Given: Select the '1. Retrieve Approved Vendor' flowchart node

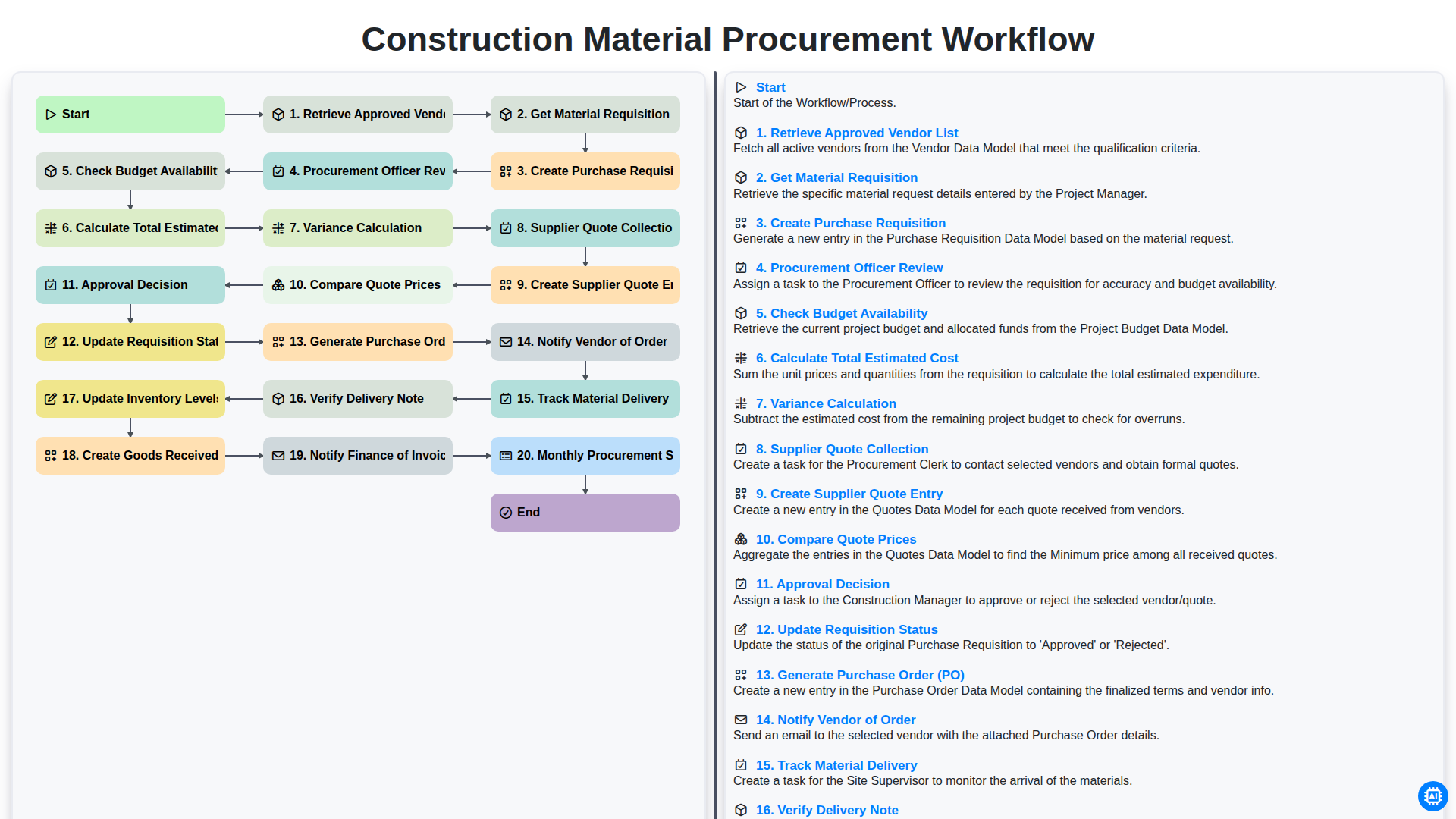Looking at the screenshot, I should click(x=358, y=115).
